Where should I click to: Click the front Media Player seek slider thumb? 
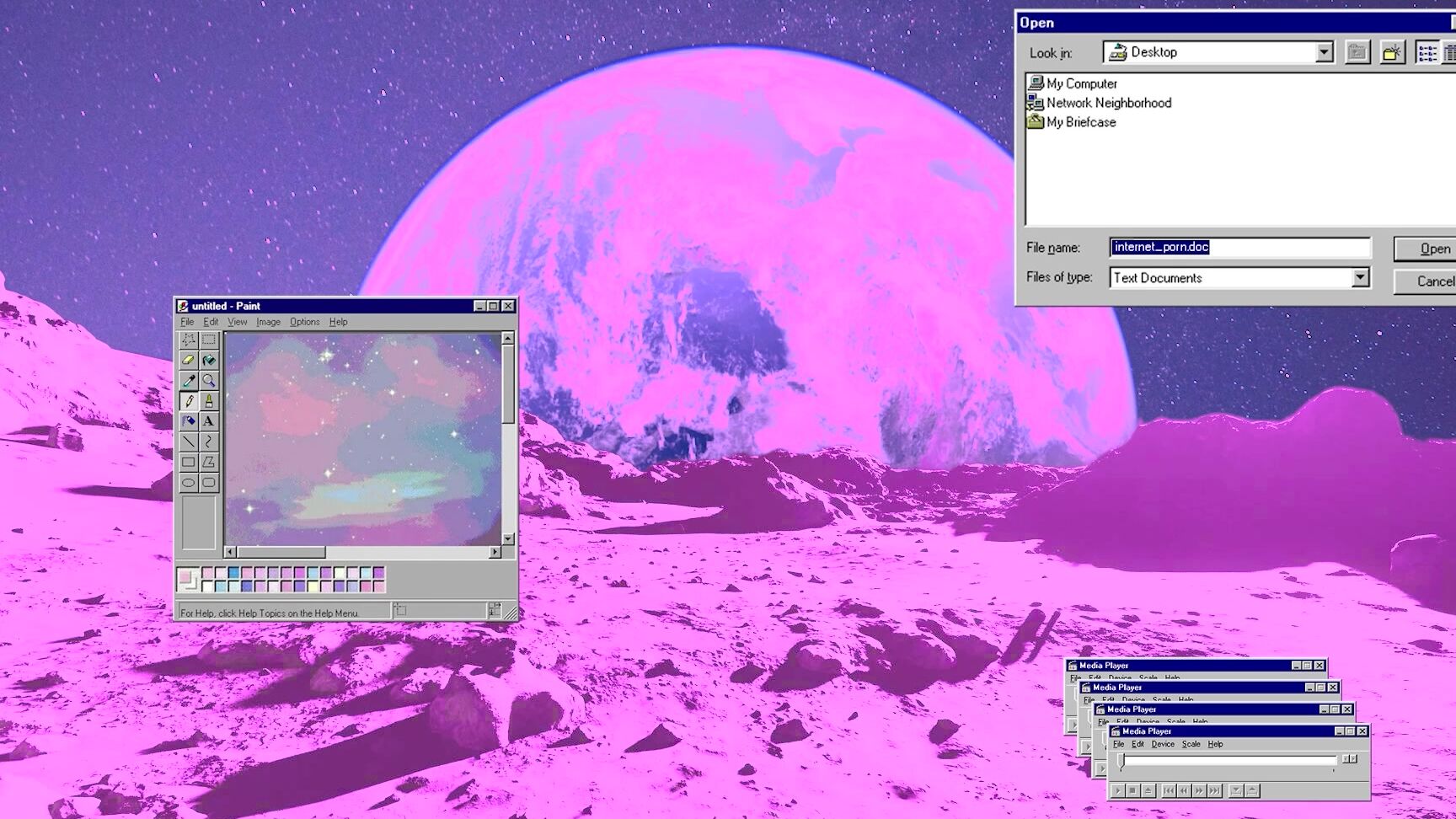click(1121, 762)
